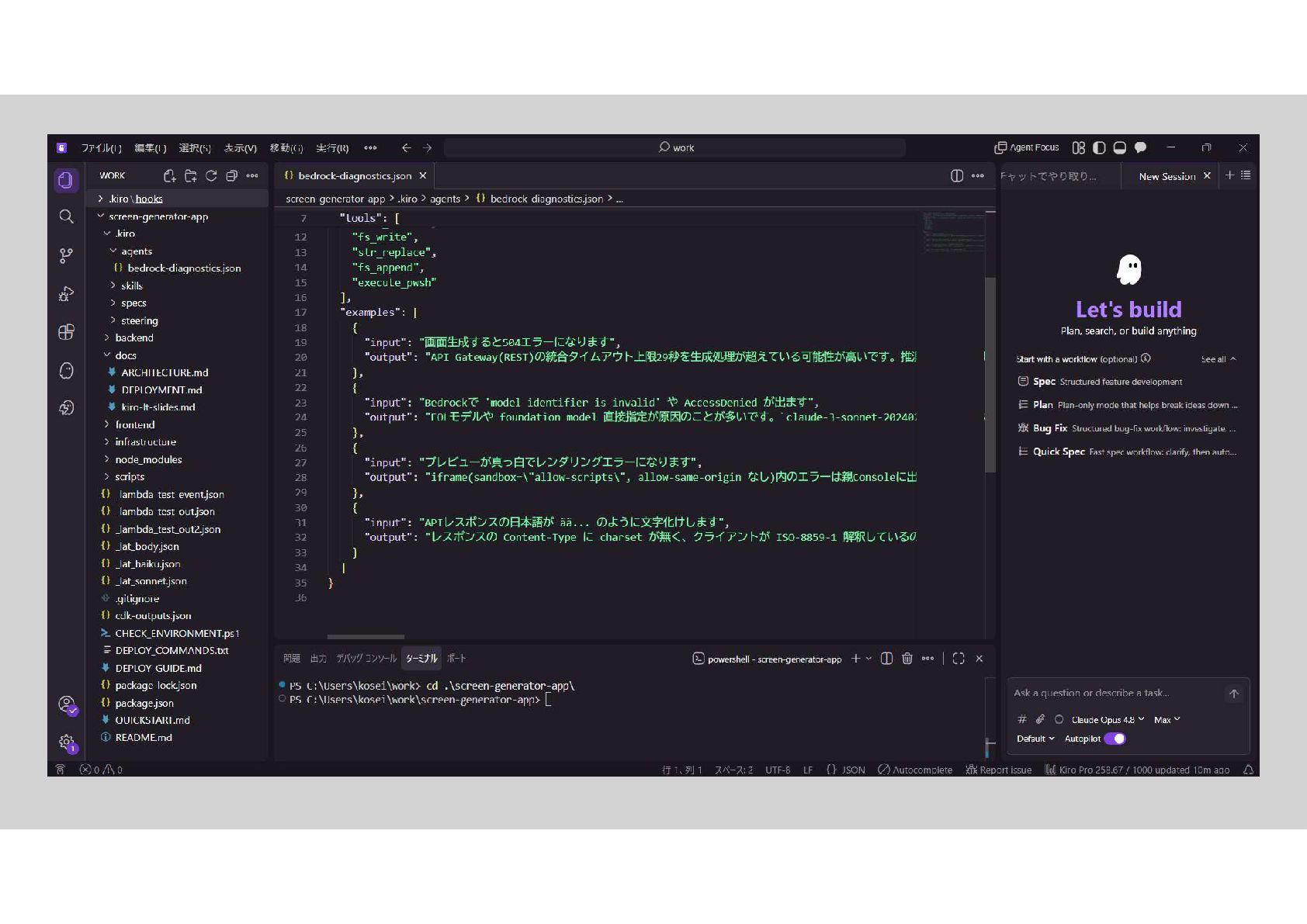
Task: Toggle Agent Focus mode
Action: (x=1026, y=147)
